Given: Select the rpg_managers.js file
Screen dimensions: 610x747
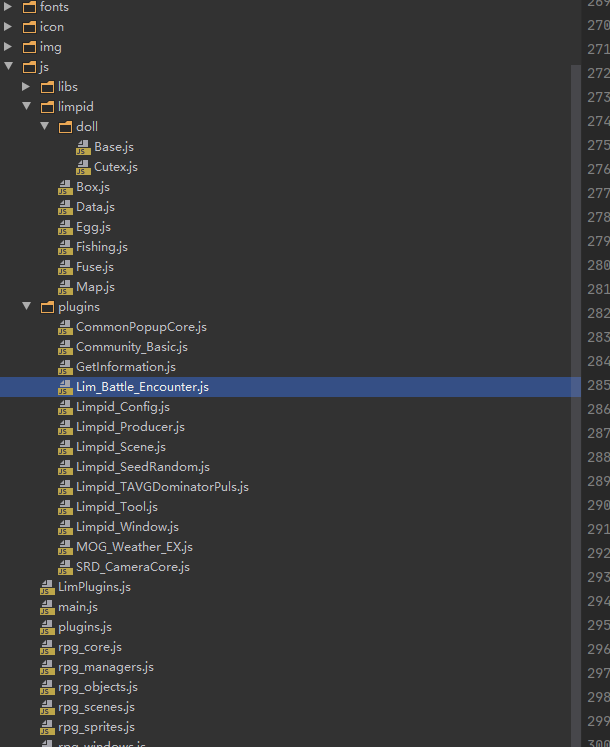Looking at the screenshot, I should coord(106,667).
